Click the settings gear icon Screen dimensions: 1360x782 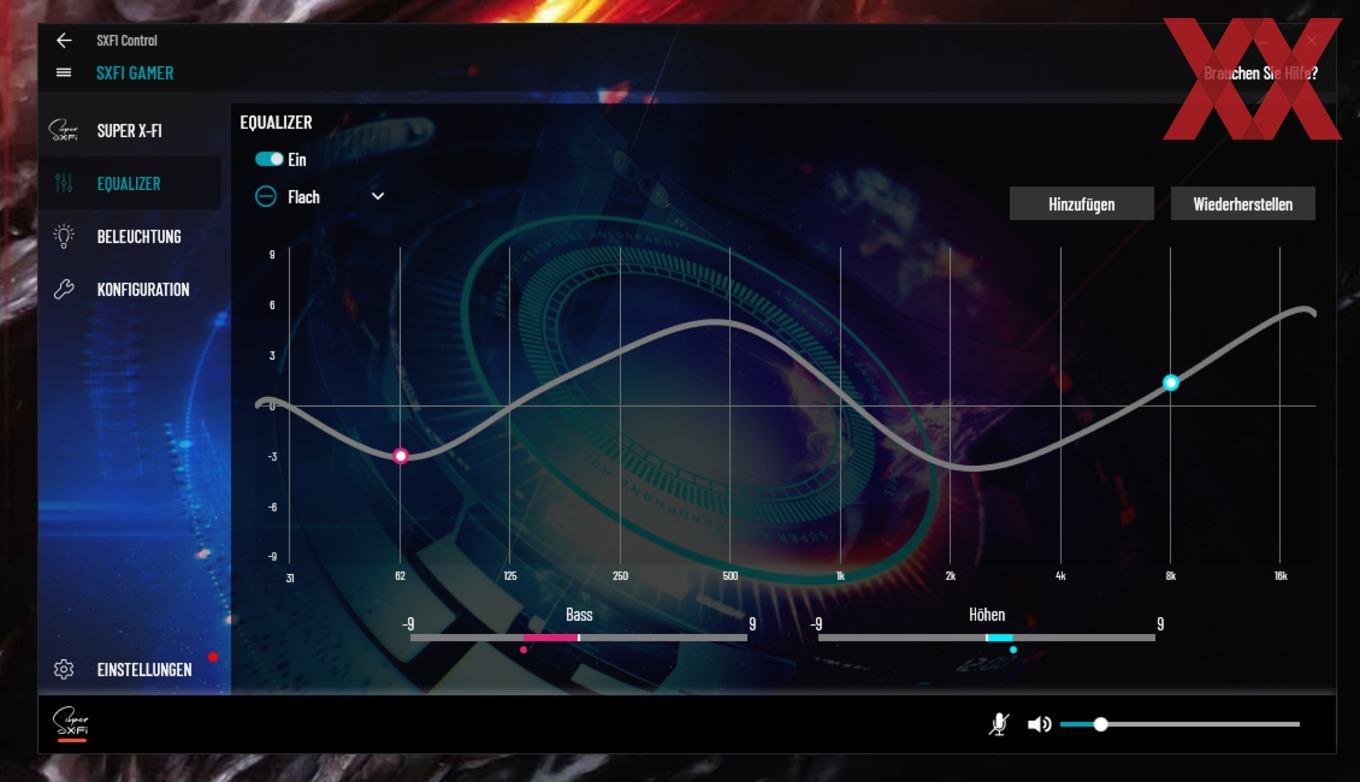(64, 669)
